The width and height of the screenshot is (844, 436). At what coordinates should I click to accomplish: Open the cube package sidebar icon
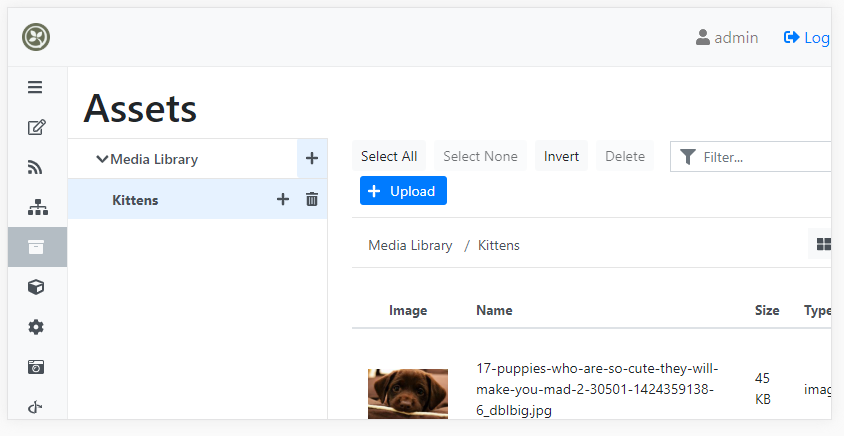36,287
